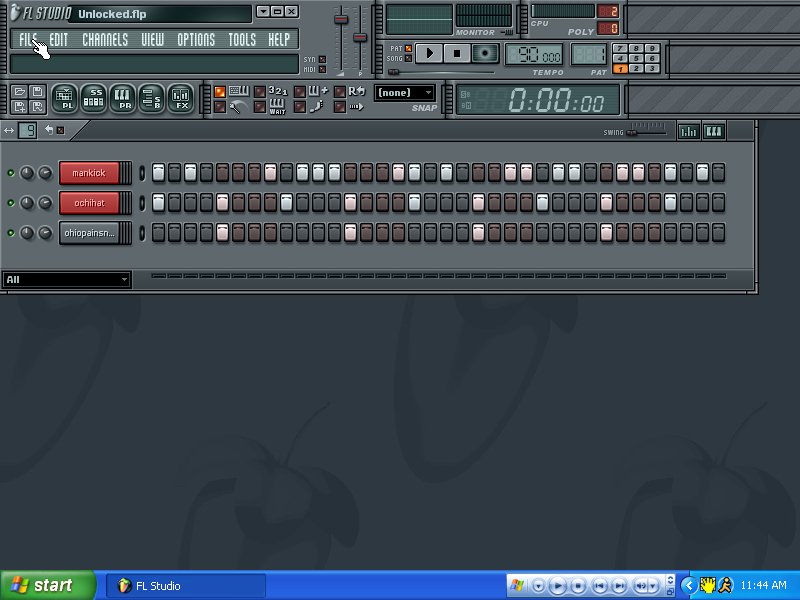The width and height of the screenshot is (800, 600).
Task: Click the ochihat channel select LED
Action: [142, 203]
